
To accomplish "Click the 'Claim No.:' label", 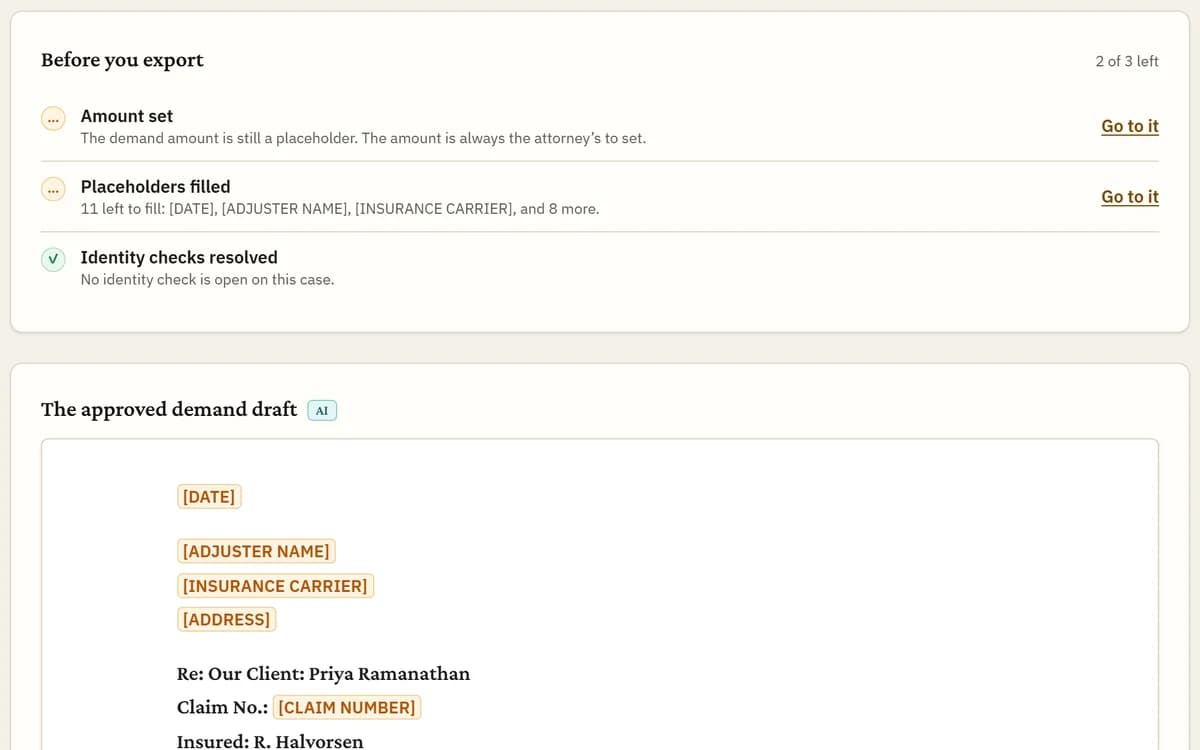I will point(222,708).
